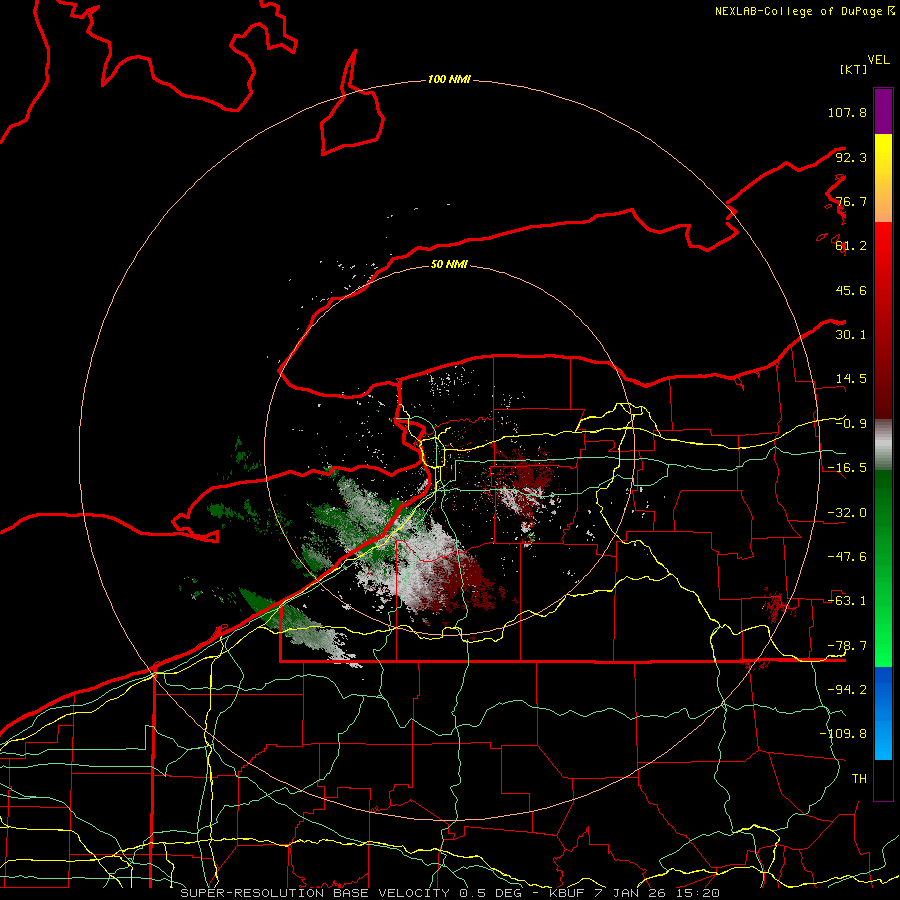Click the -0.9 velocity scale value

(851, 424)
